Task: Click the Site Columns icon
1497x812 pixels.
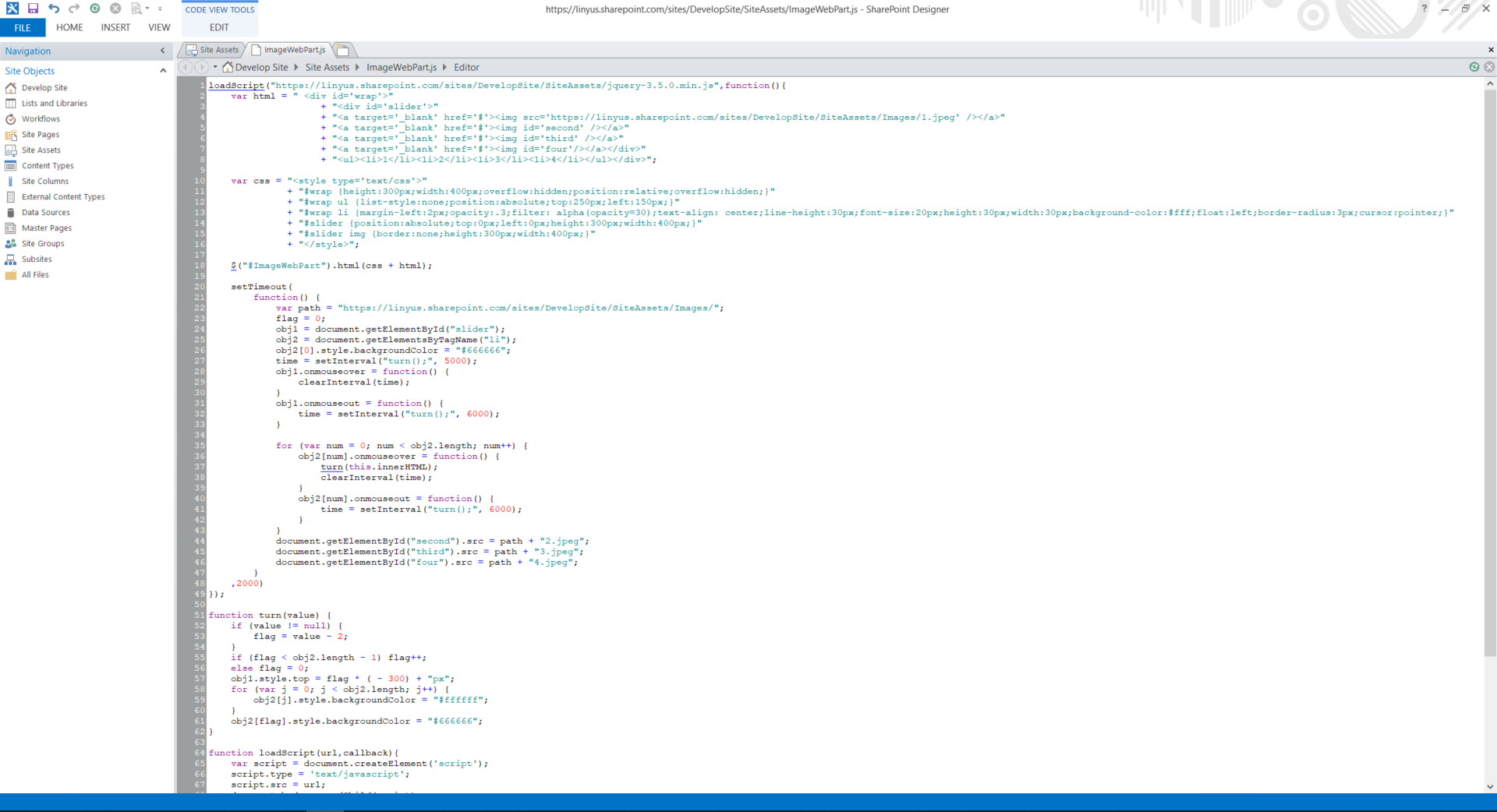Action: click(11, 182)
